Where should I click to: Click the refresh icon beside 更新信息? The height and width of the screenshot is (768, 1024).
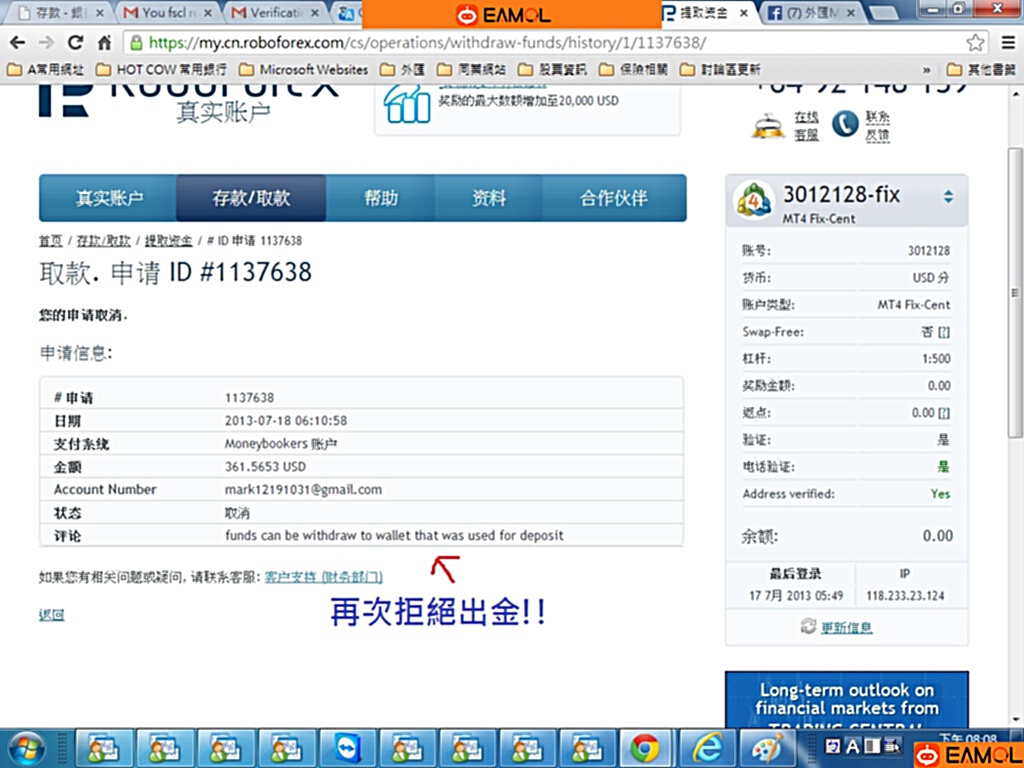pyautogui.click(x=808, y=626)
